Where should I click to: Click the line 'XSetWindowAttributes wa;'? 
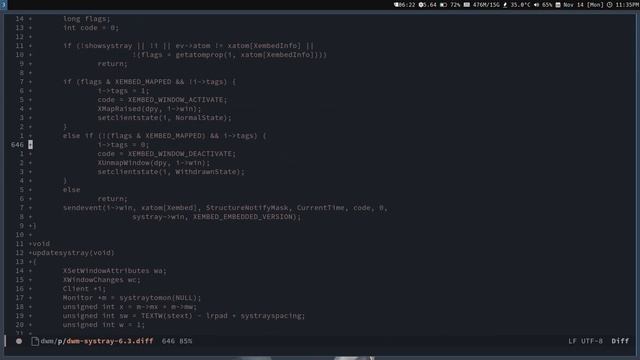(115, 271)
